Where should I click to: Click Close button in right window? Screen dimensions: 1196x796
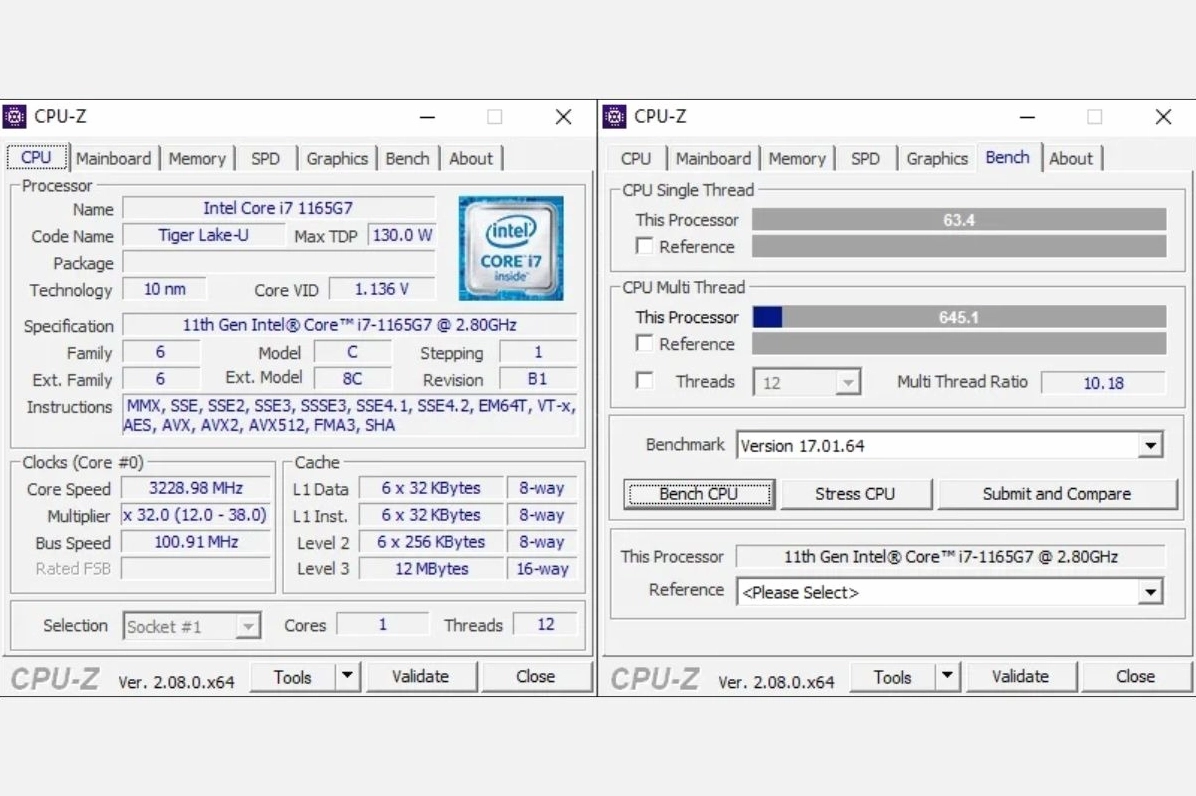click(1135, 677)
